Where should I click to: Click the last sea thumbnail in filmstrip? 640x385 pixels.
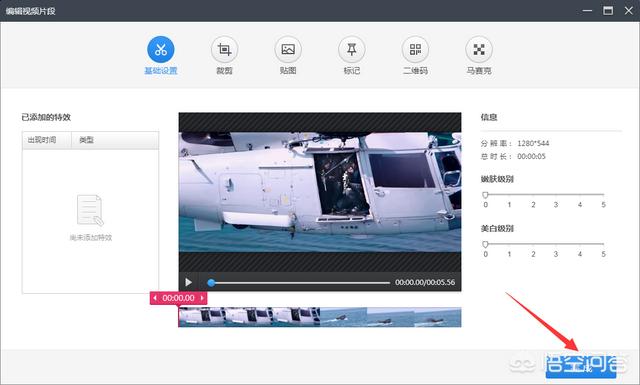pos(438,317)
